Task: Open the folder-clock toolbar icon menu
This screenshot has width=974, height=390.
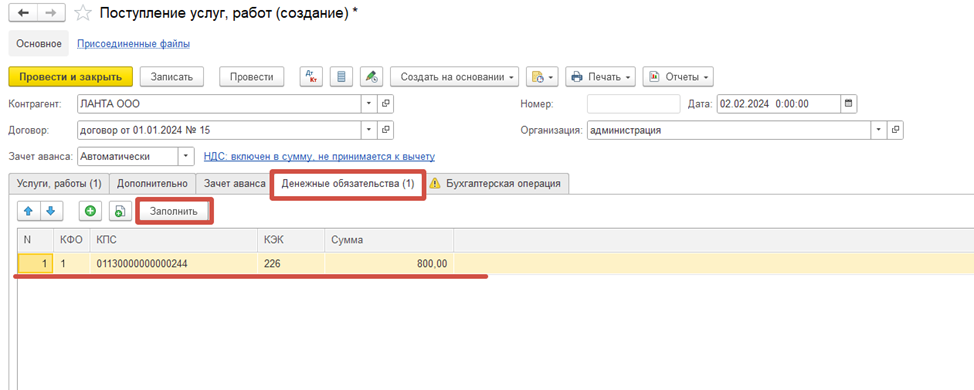Action: (x=542, y=77)
